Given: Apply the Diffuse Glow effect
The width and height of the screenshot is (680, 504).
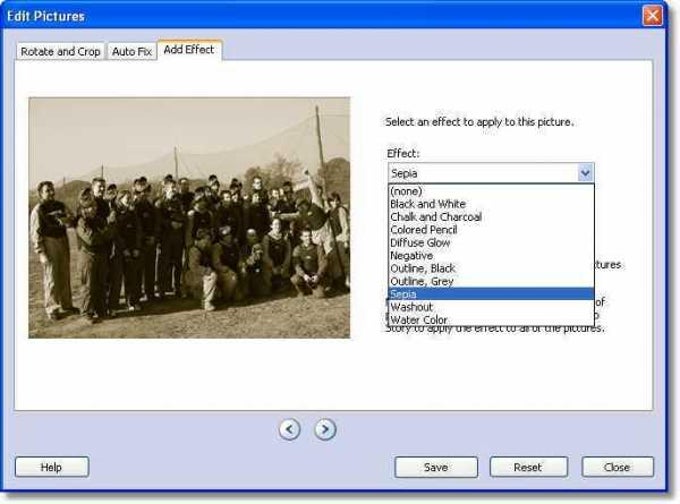Looking at the screenshot, I should click(x=491, y=242).
